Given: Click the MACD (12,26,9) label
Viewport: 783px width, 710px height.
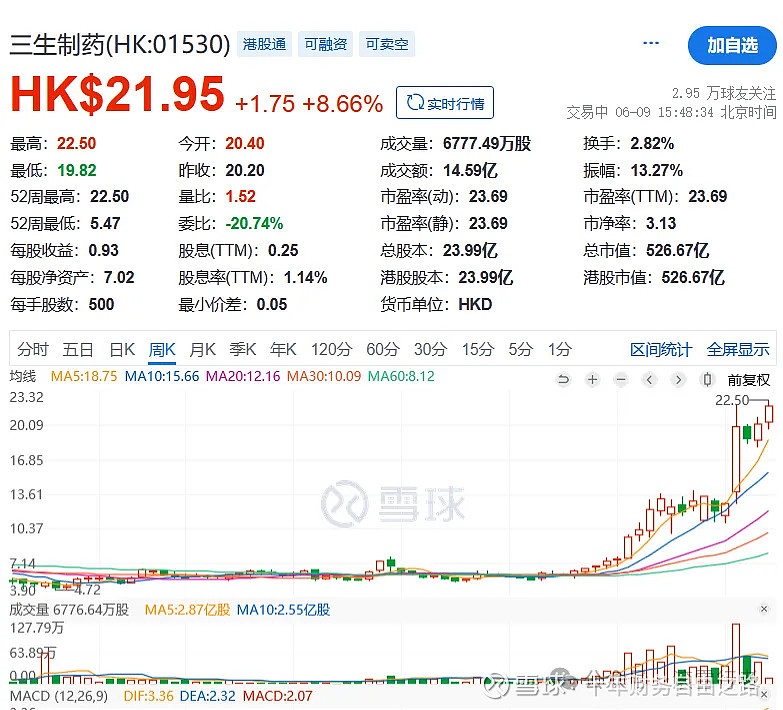Looking at the screenshot, I should point(59,696).
